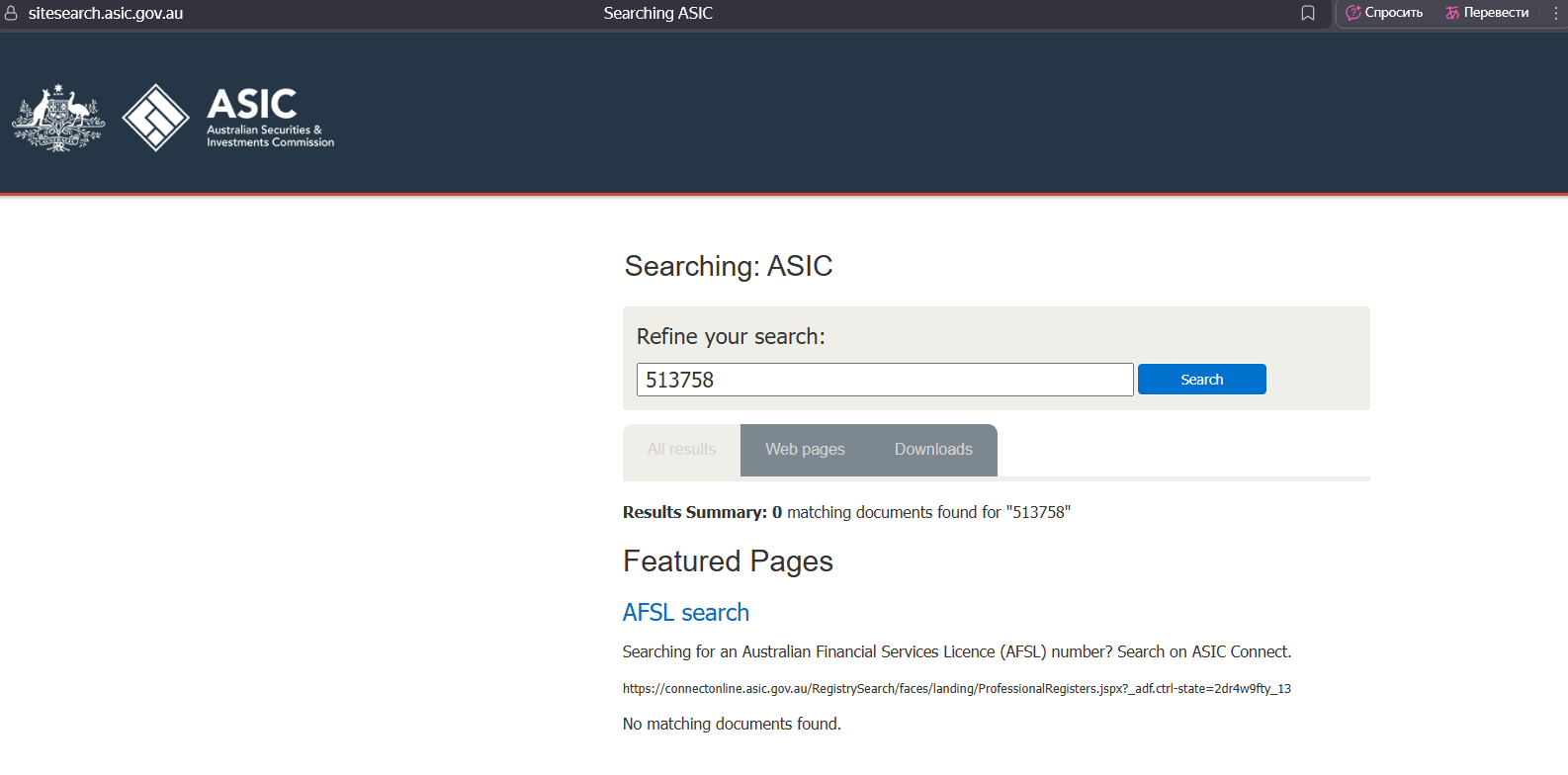Image resolution: width=1568 pixels, height=775 pixels.
Task: Open the browser three-dot menu
Action: coord(1556,13)
